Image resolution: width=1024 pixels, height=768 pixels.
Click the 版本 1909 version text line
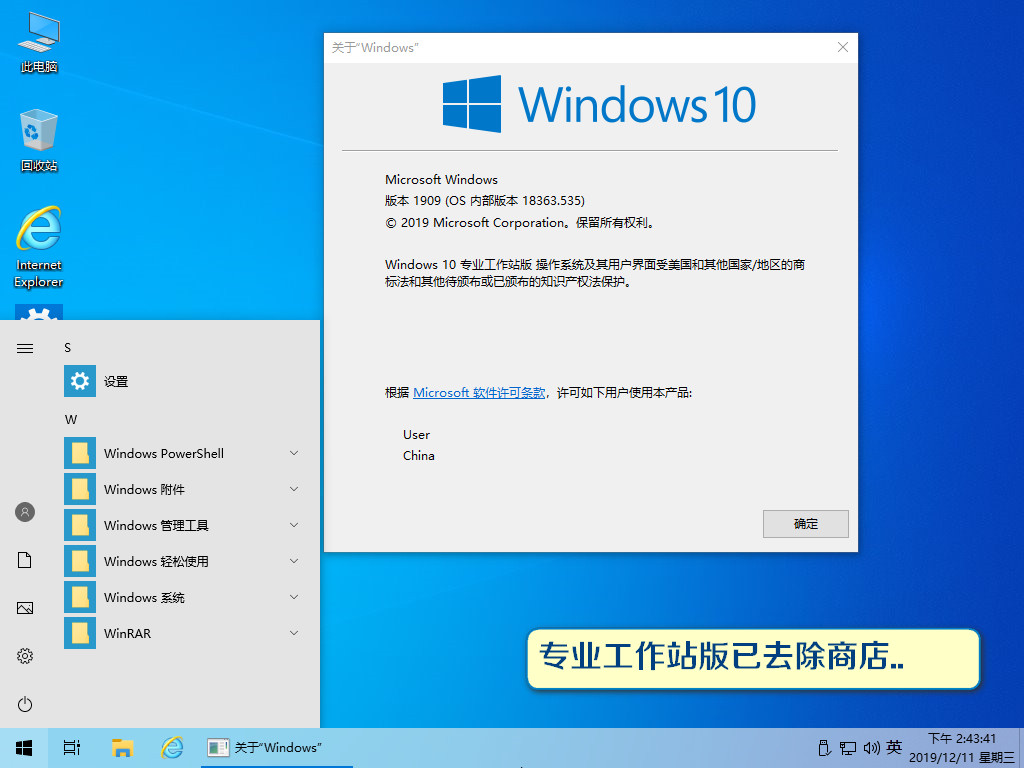tap(485, 200)
